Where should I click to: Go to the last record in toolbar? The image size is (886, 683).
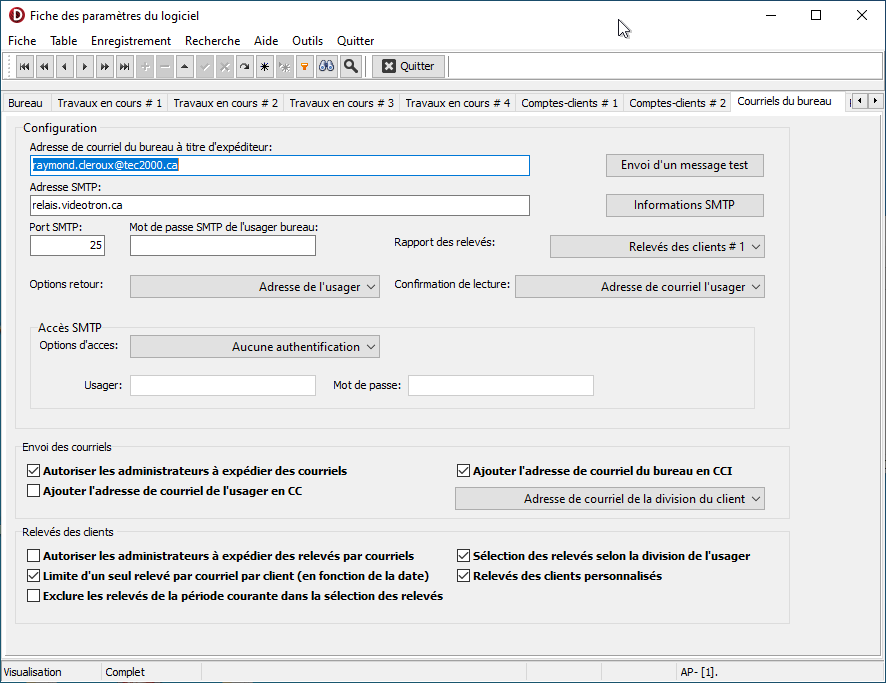pos(125,67)
